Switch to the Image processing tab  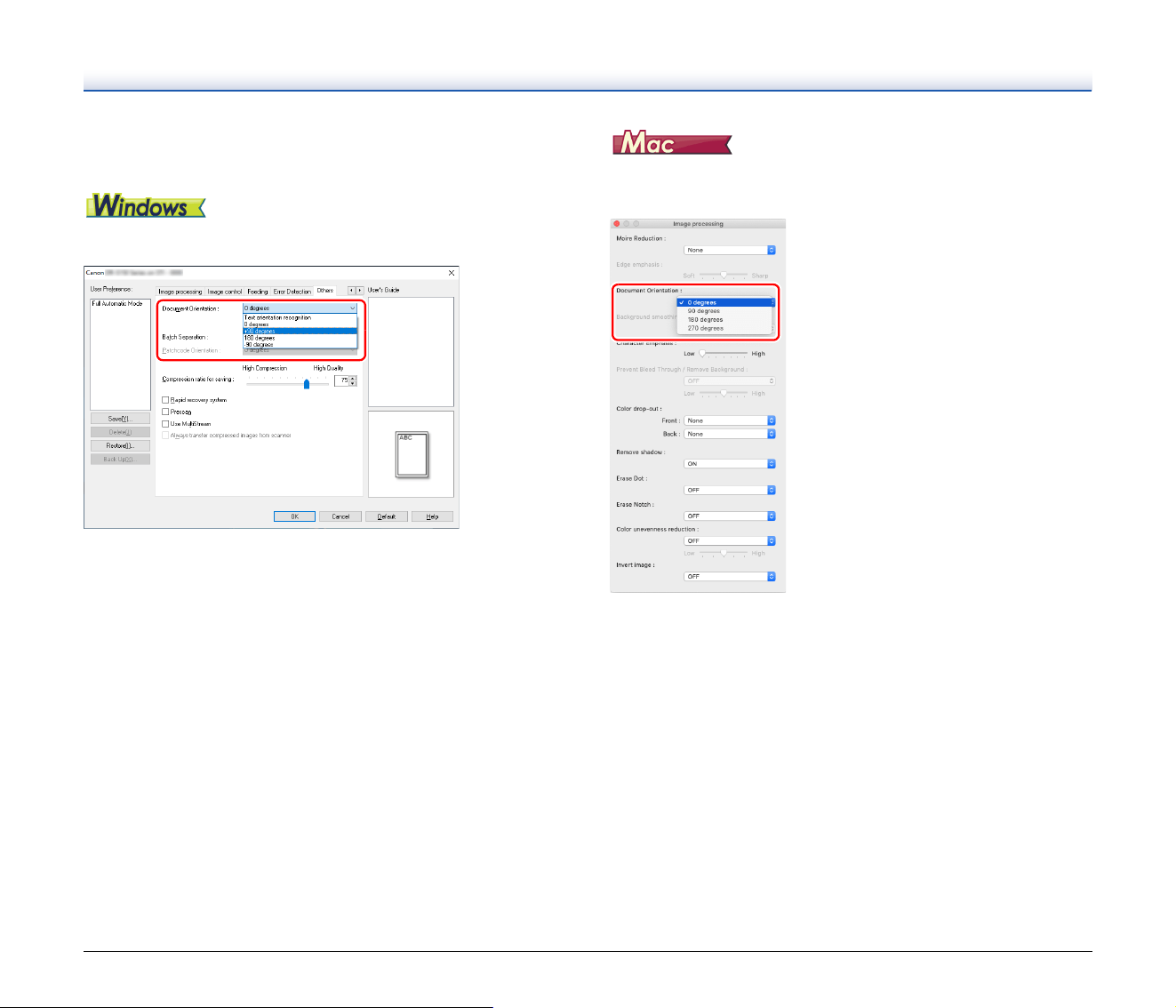pos(180,292)
